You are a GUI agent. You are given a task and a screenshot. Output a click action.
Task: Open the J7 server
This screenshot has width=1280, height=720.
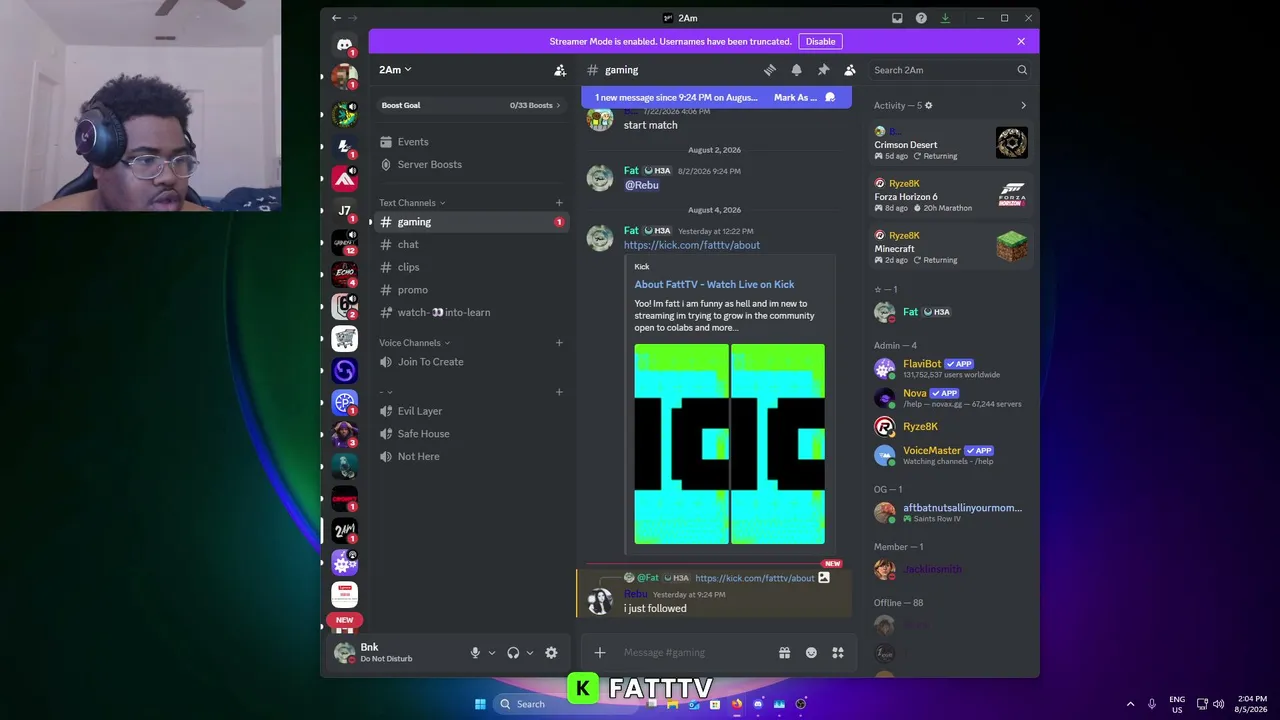[x=345, y=211]
